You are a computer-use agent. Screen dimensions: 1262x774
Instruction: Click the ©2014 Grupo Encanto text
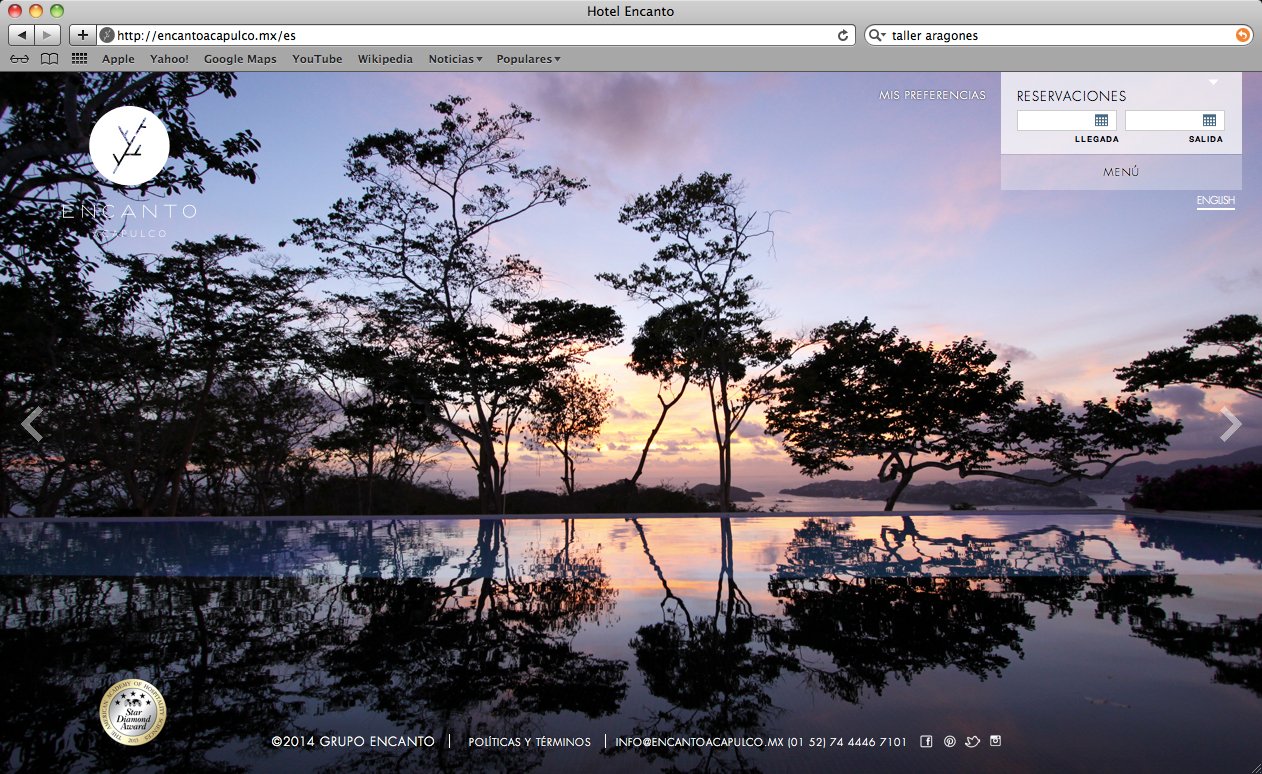[353, 742]
